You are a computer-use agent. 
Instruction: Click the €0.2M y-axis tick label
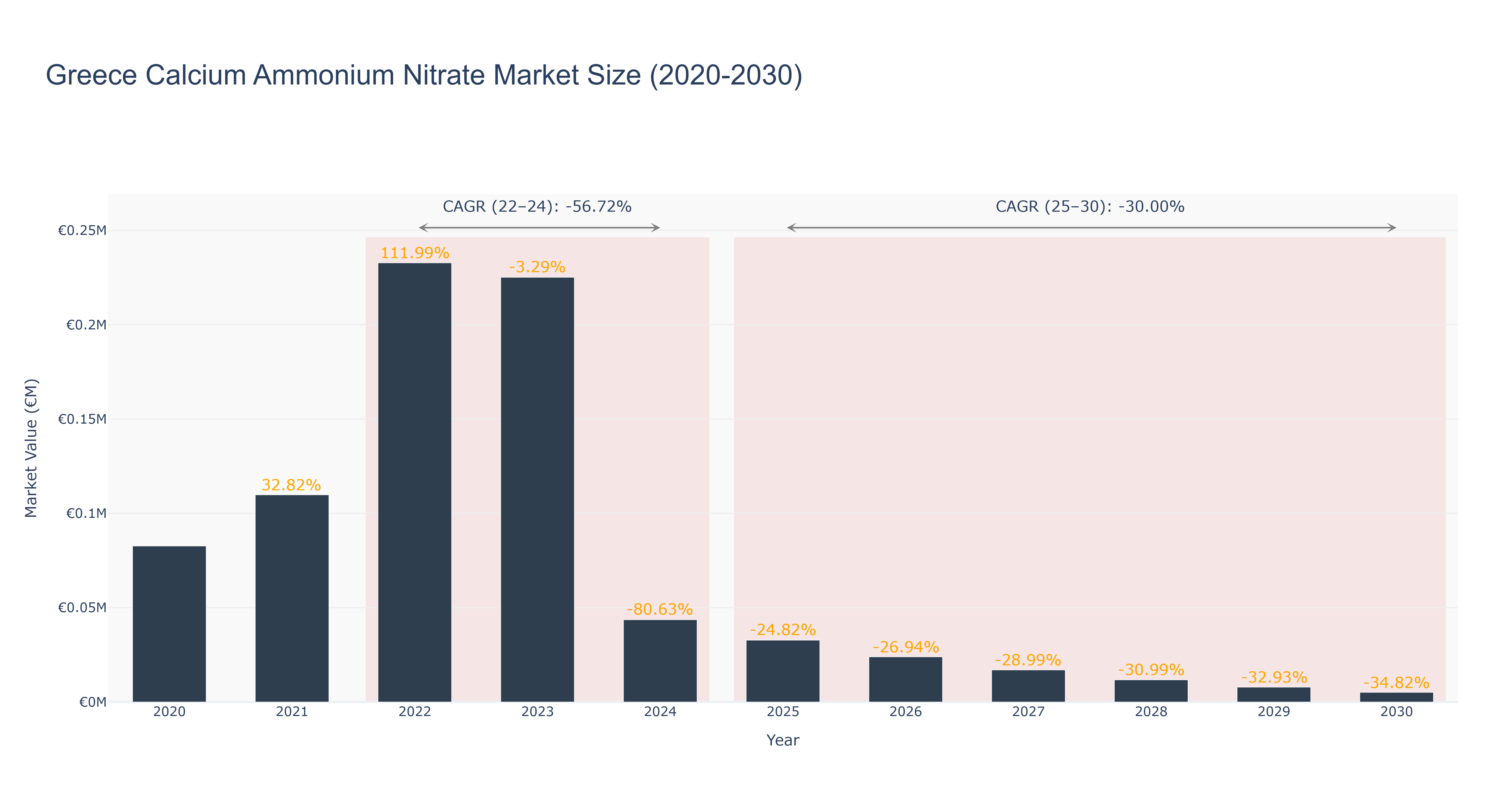click(x=86, y=325)
